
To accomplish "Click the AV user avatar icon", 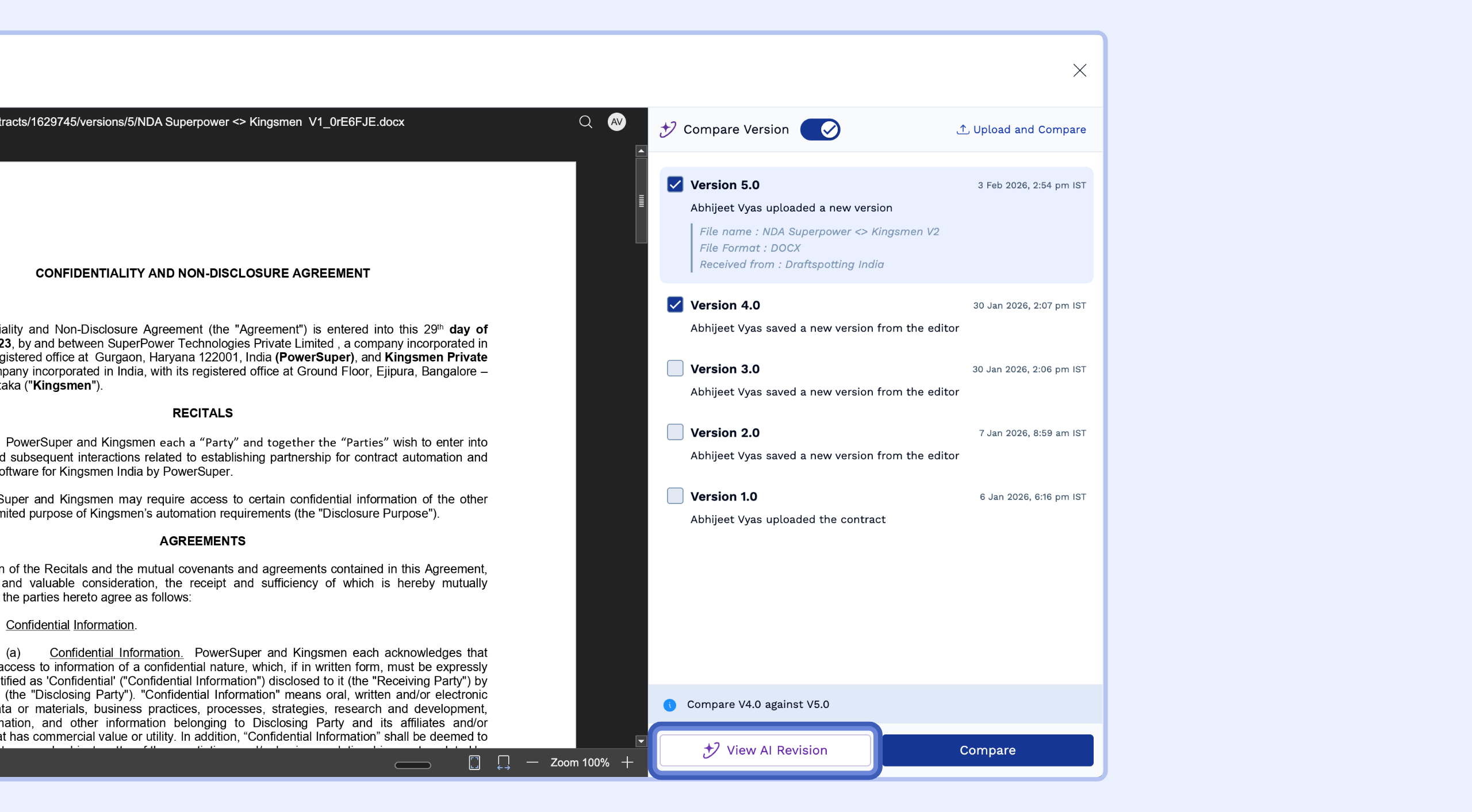I will click(x=616, y=122).
